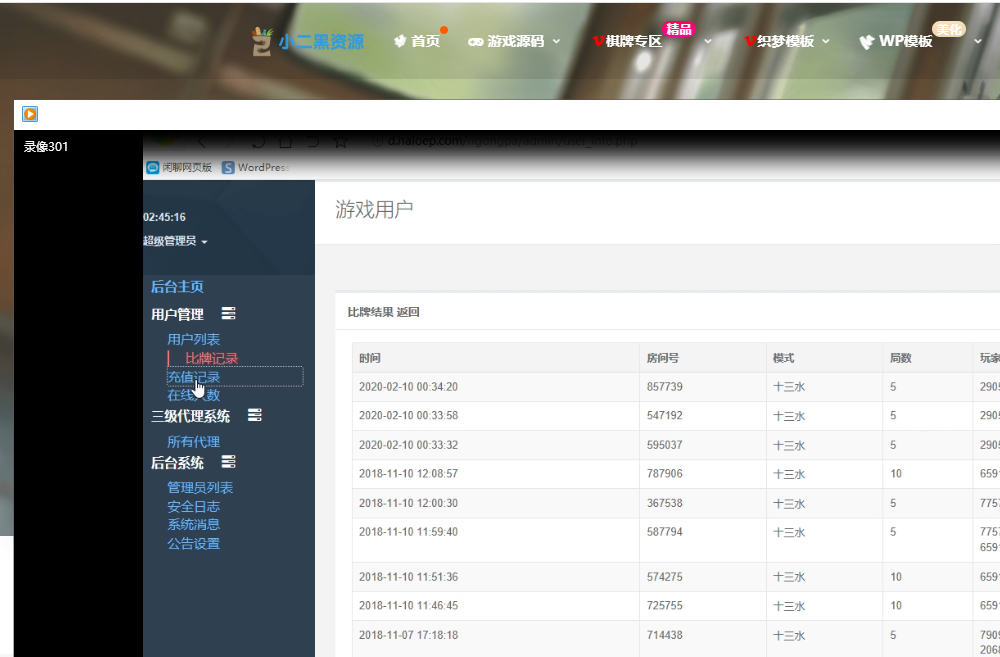
Task: Select room number 787906
Action: pos(665,474)
